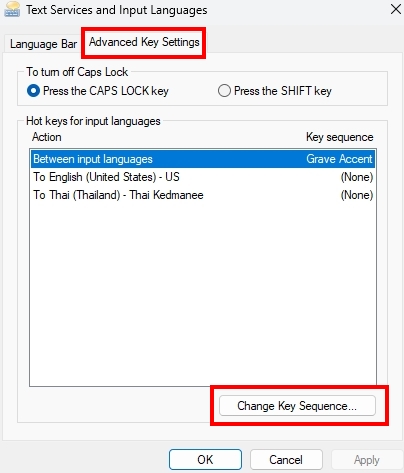Click empty space in hot keys list

point(203,293)
